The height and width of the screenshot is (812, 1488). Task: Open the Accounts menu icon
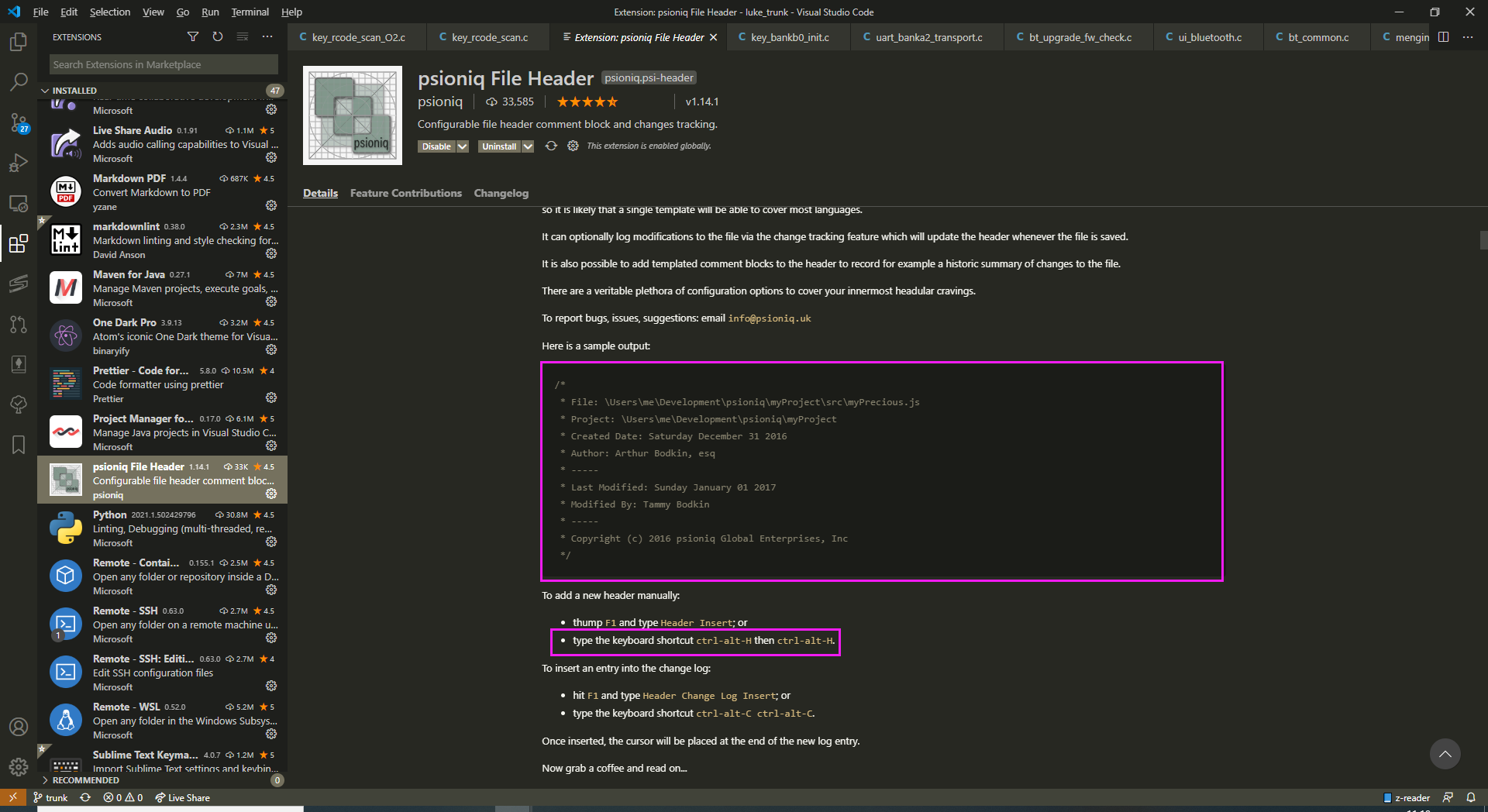[19, 727]
